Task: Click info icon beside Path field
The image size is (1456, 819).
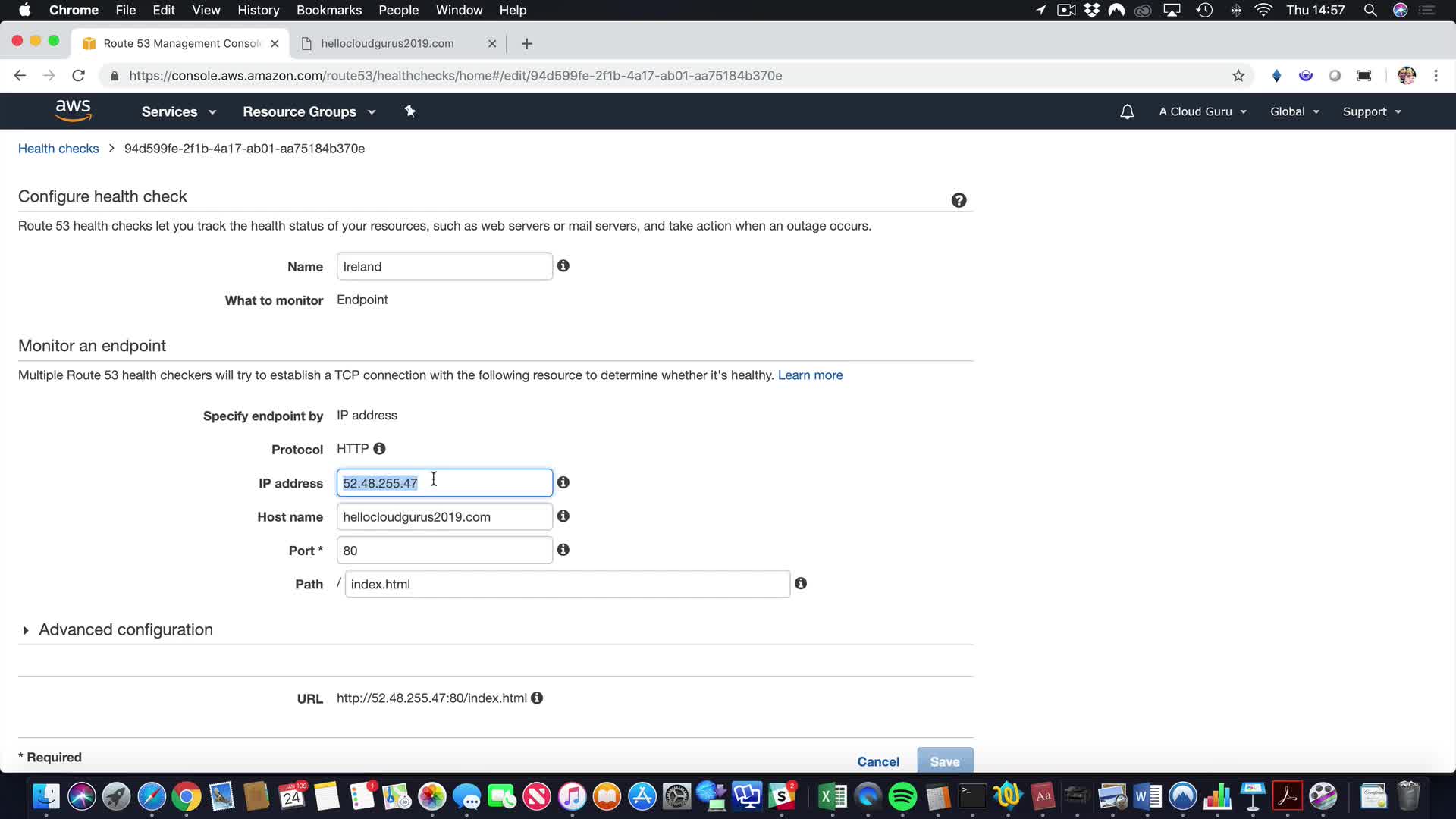Action: [800, 583]
